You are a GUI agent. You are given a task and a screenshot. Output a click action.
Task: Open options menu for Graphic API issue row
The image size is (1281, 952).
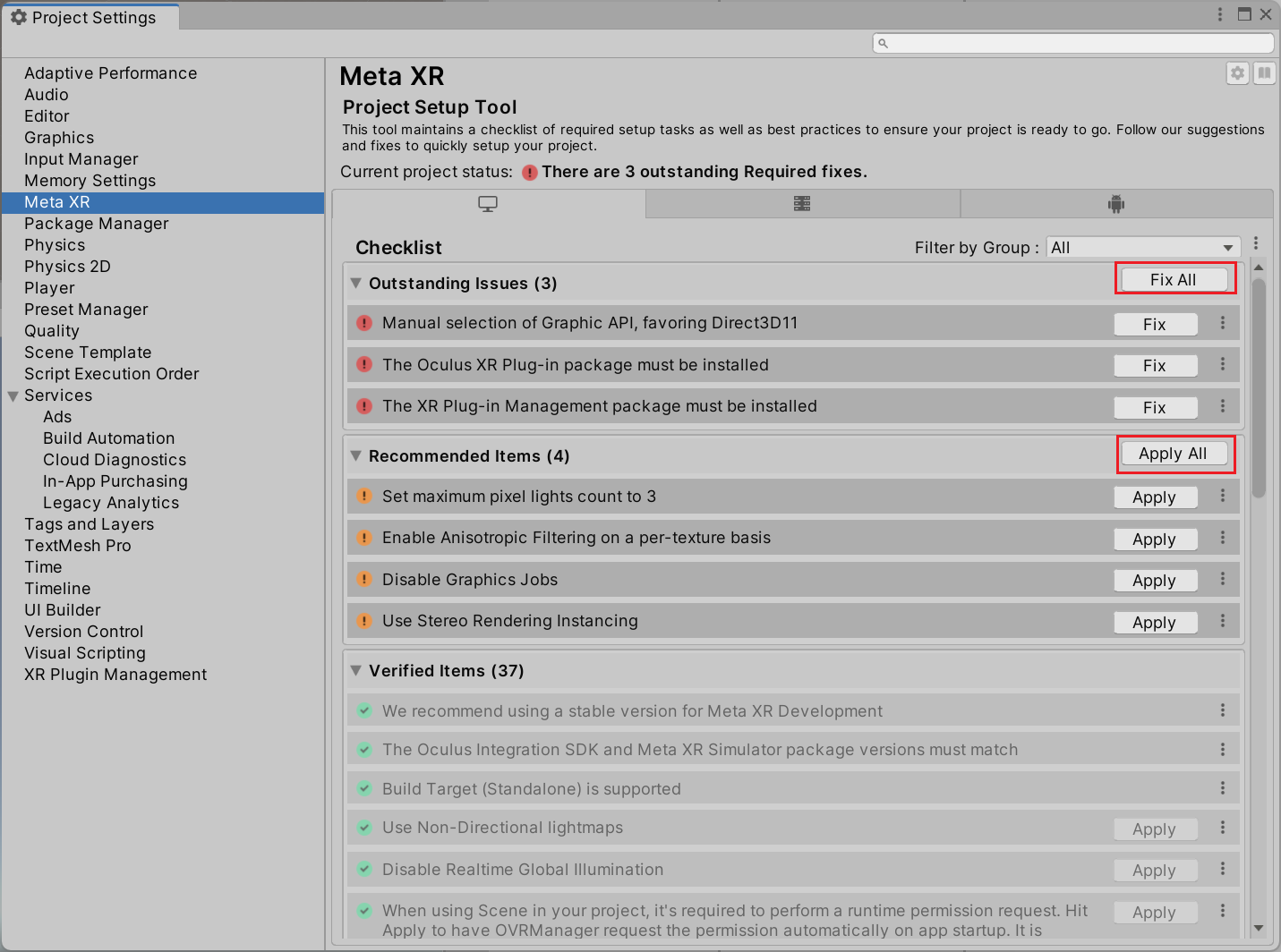click(1223, 322)
